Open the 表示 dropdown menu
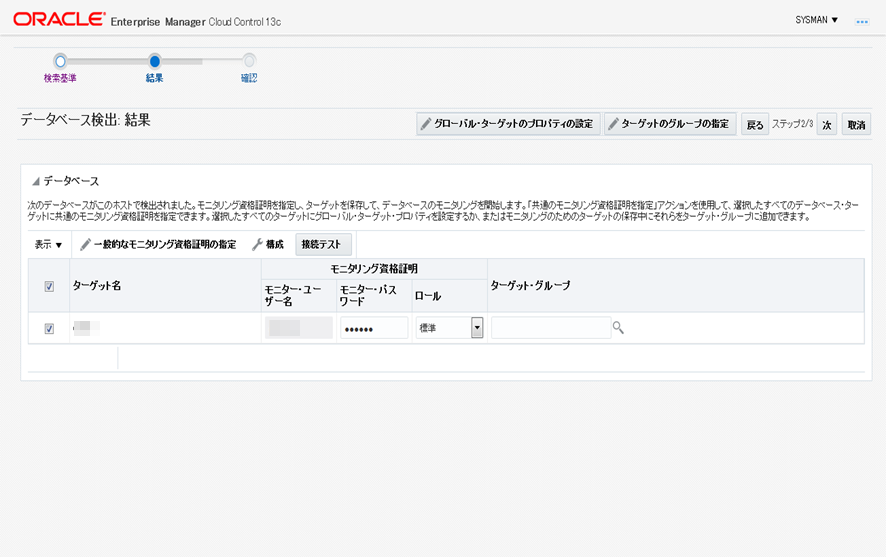Screen dimensions: 886x557 48,245
